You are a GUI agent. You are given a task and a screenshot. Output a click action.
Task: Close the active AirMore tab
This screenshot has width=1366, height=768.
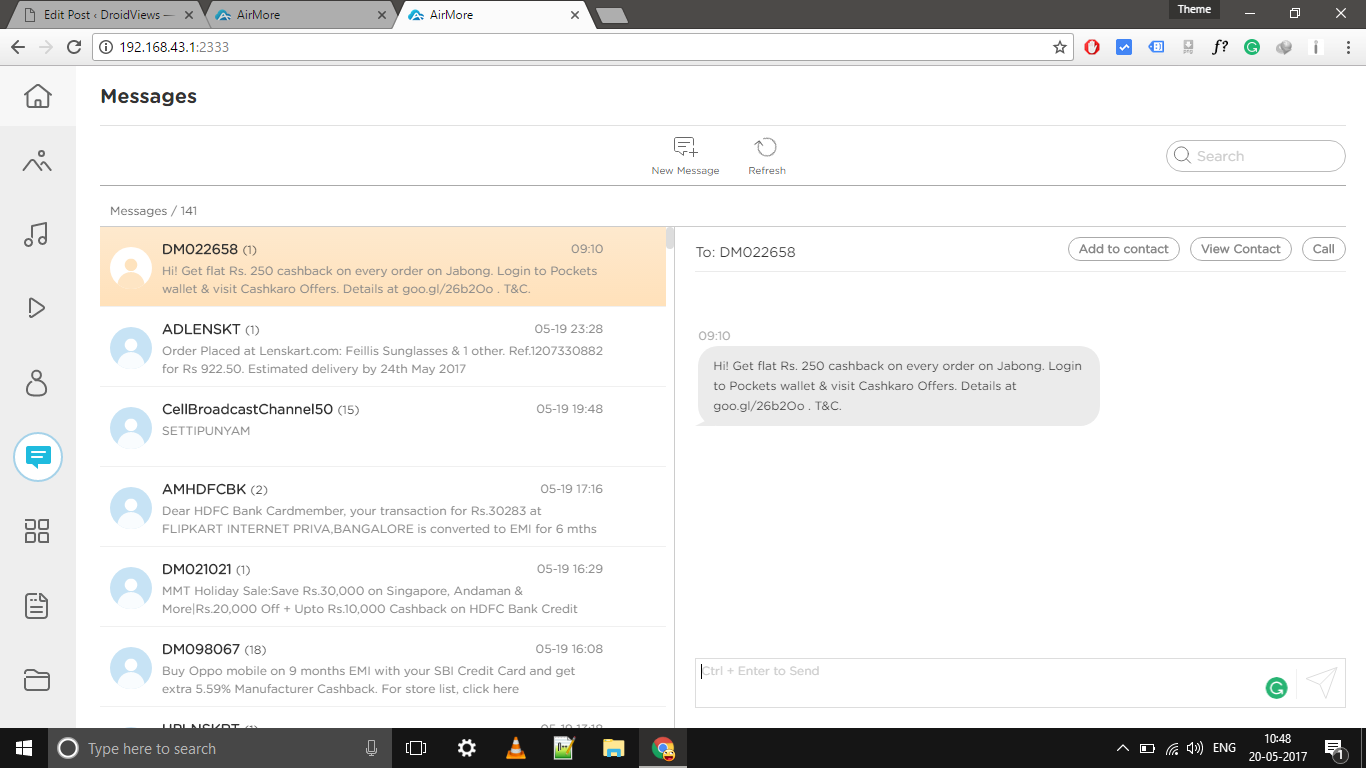tap(574, 15)
